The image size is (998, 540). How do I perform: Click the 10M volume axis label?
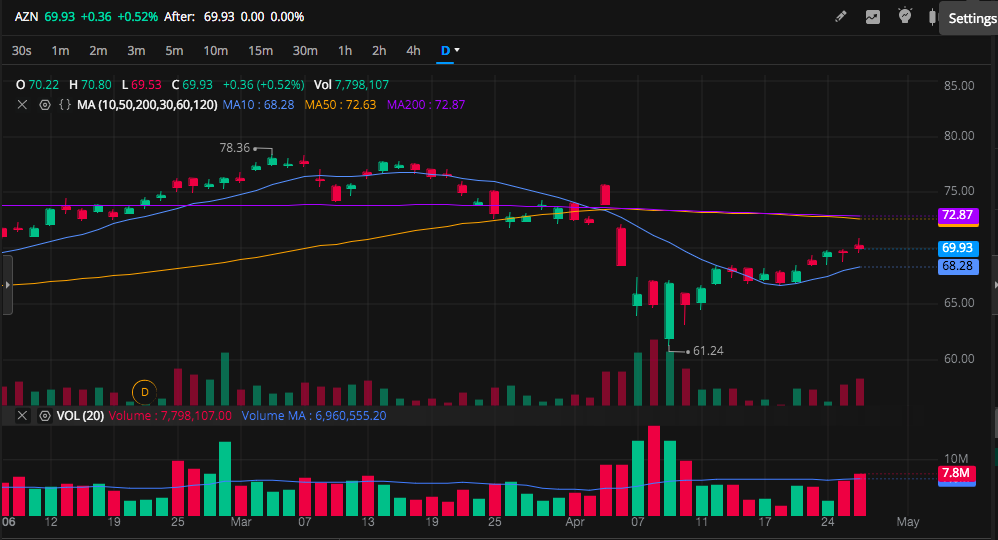click(x=956, y=458)
